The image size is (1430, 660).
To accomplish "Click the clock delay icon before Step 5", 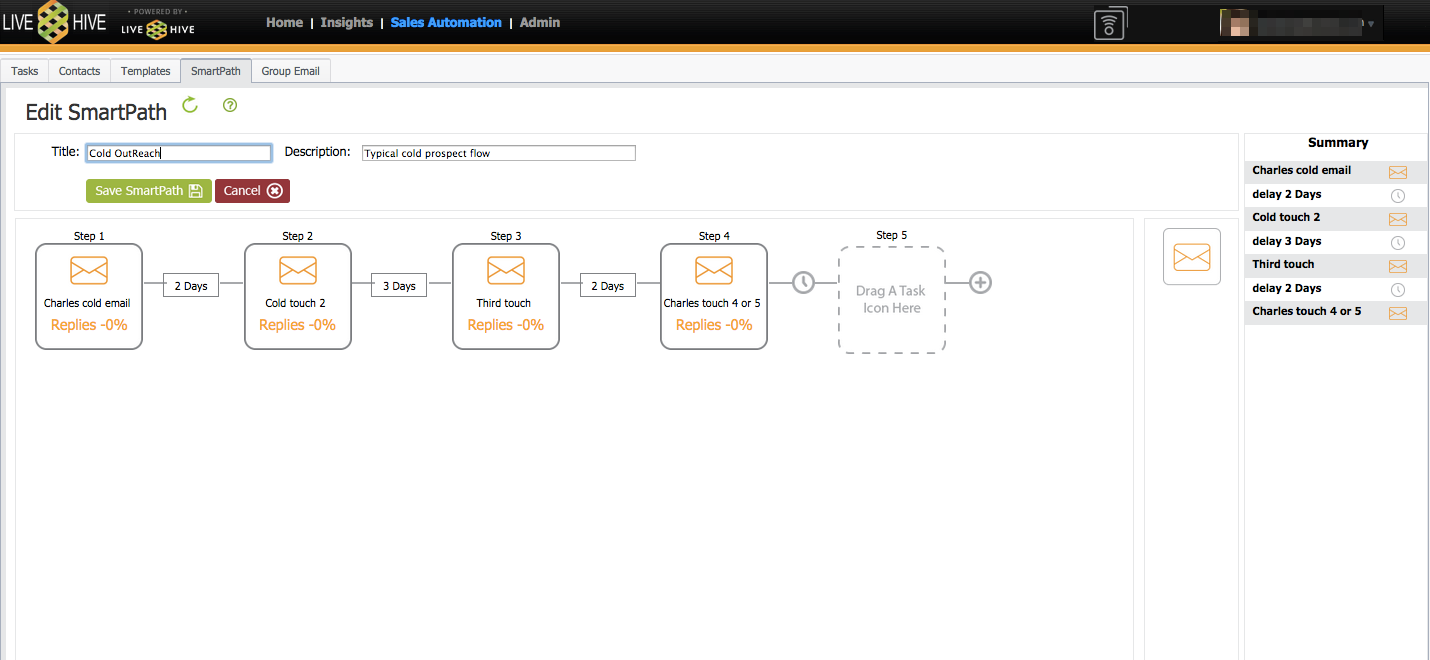I will tap(804, 283).
